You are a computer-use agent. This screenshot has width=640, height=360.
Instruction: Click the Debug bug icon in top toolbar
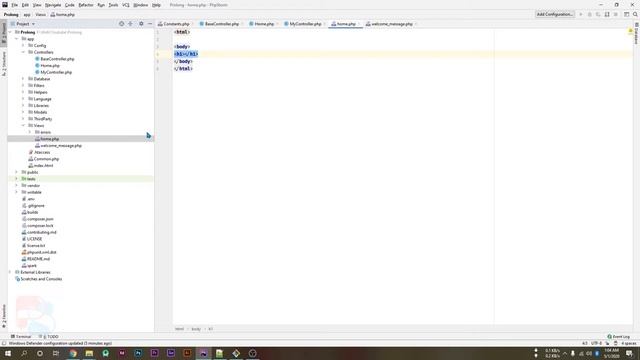[x=589, y=14]
